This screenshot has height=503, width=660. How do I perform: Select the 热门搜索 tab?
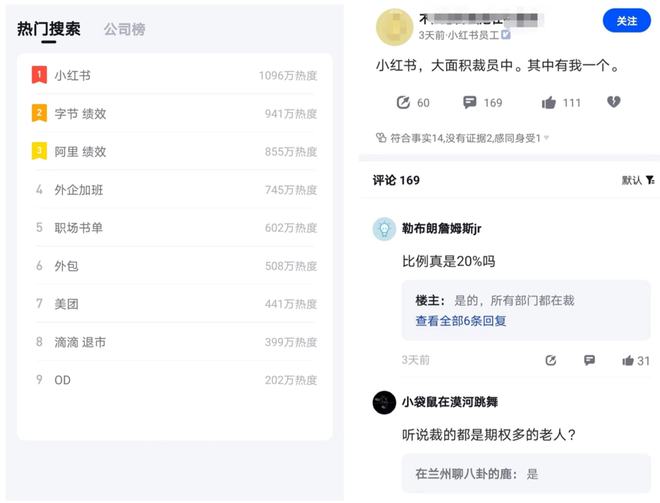[48, 29]
